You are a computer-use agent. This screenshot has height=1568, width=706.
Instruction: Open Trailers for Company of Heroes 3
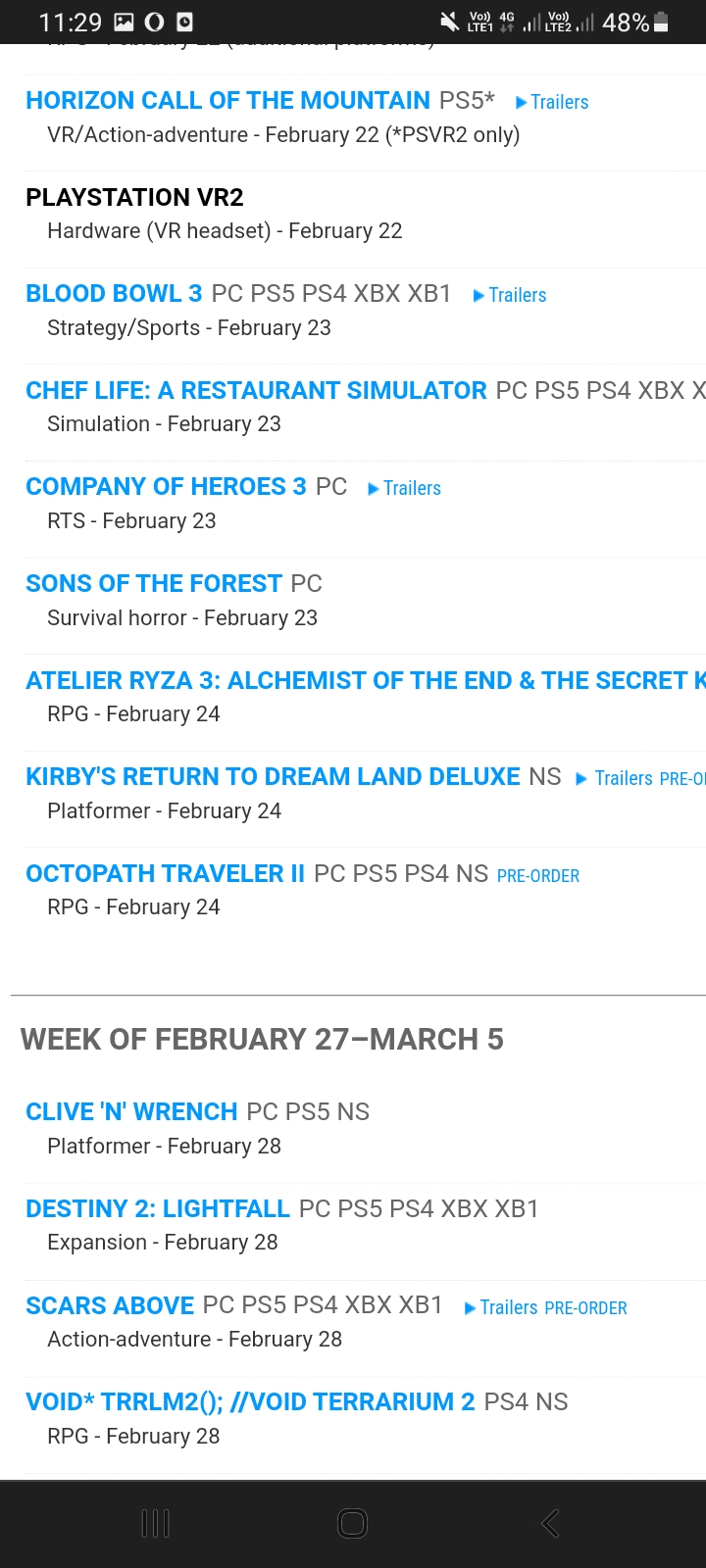pos(404,488)
